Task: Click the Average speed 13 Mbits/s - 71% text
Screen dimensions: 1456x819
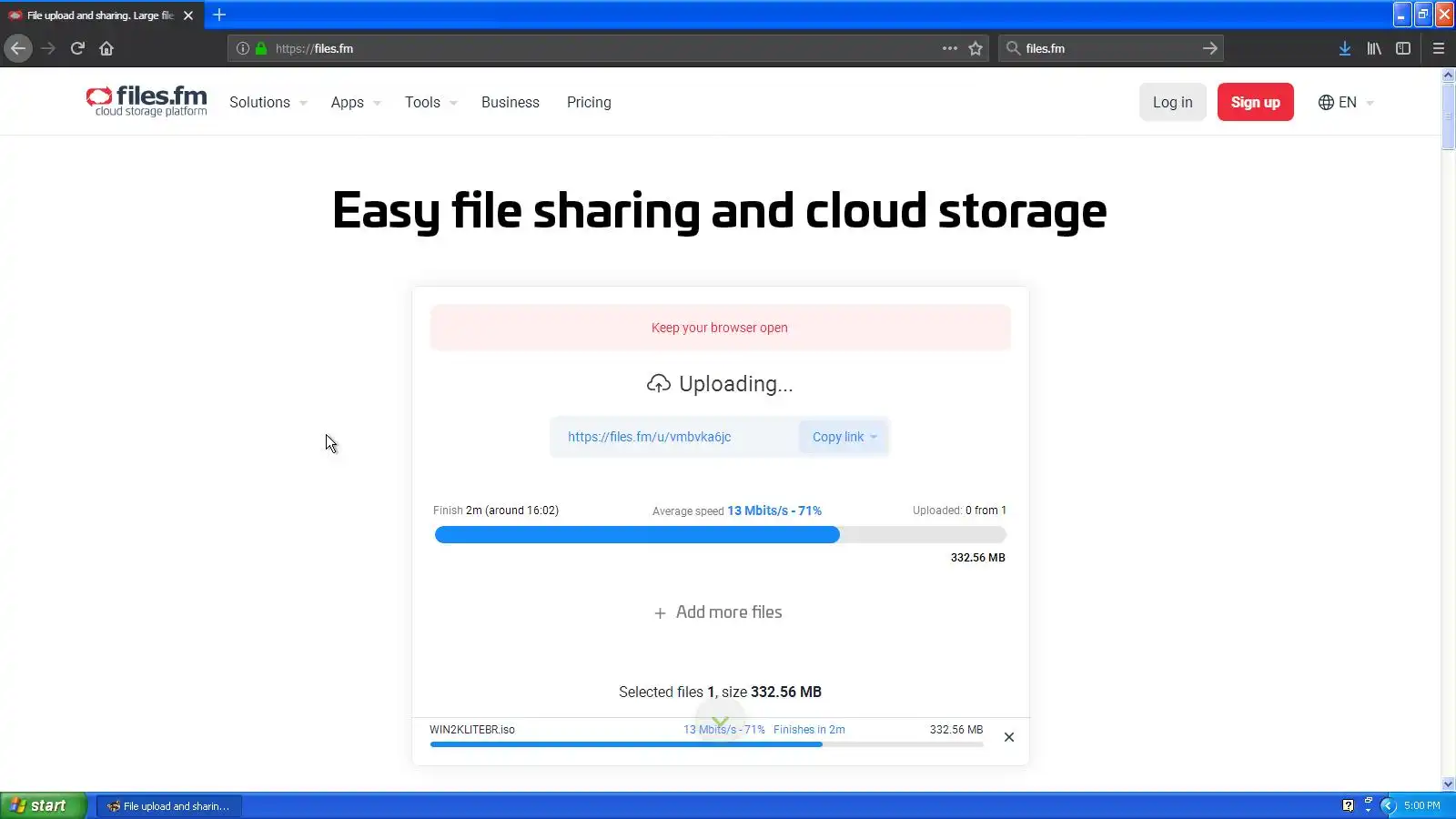Action: coord(737,511)
